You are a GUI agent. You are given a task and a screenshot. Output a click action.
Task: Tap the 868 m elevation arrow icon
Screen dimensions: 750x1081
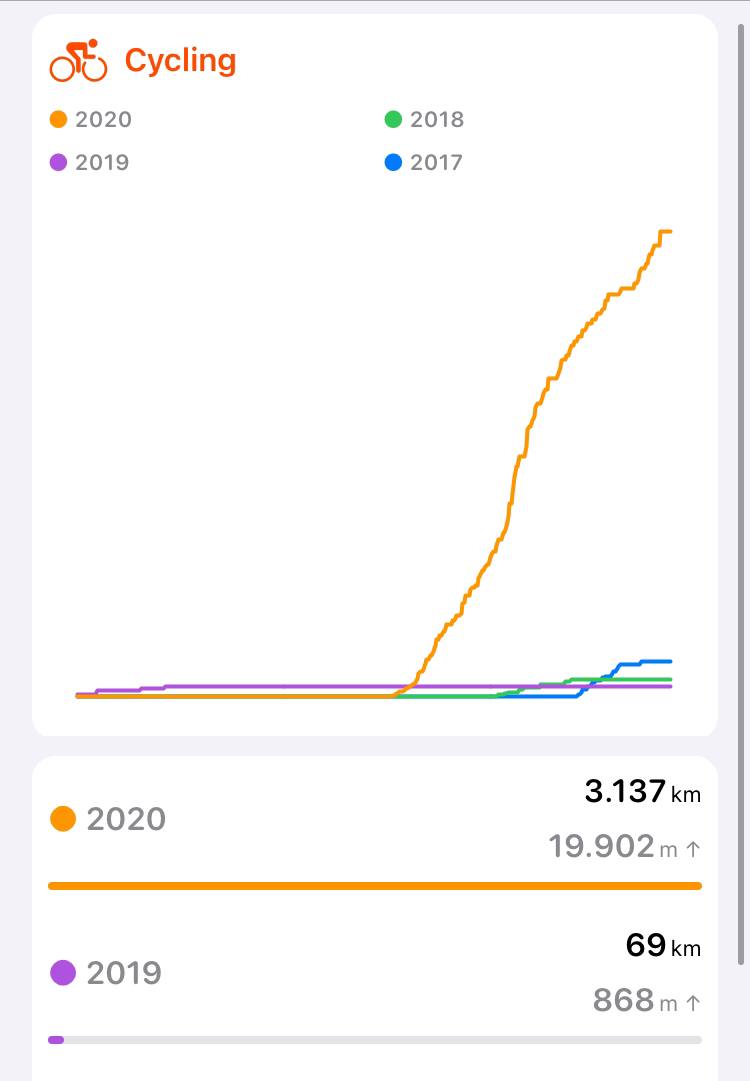693,1003
